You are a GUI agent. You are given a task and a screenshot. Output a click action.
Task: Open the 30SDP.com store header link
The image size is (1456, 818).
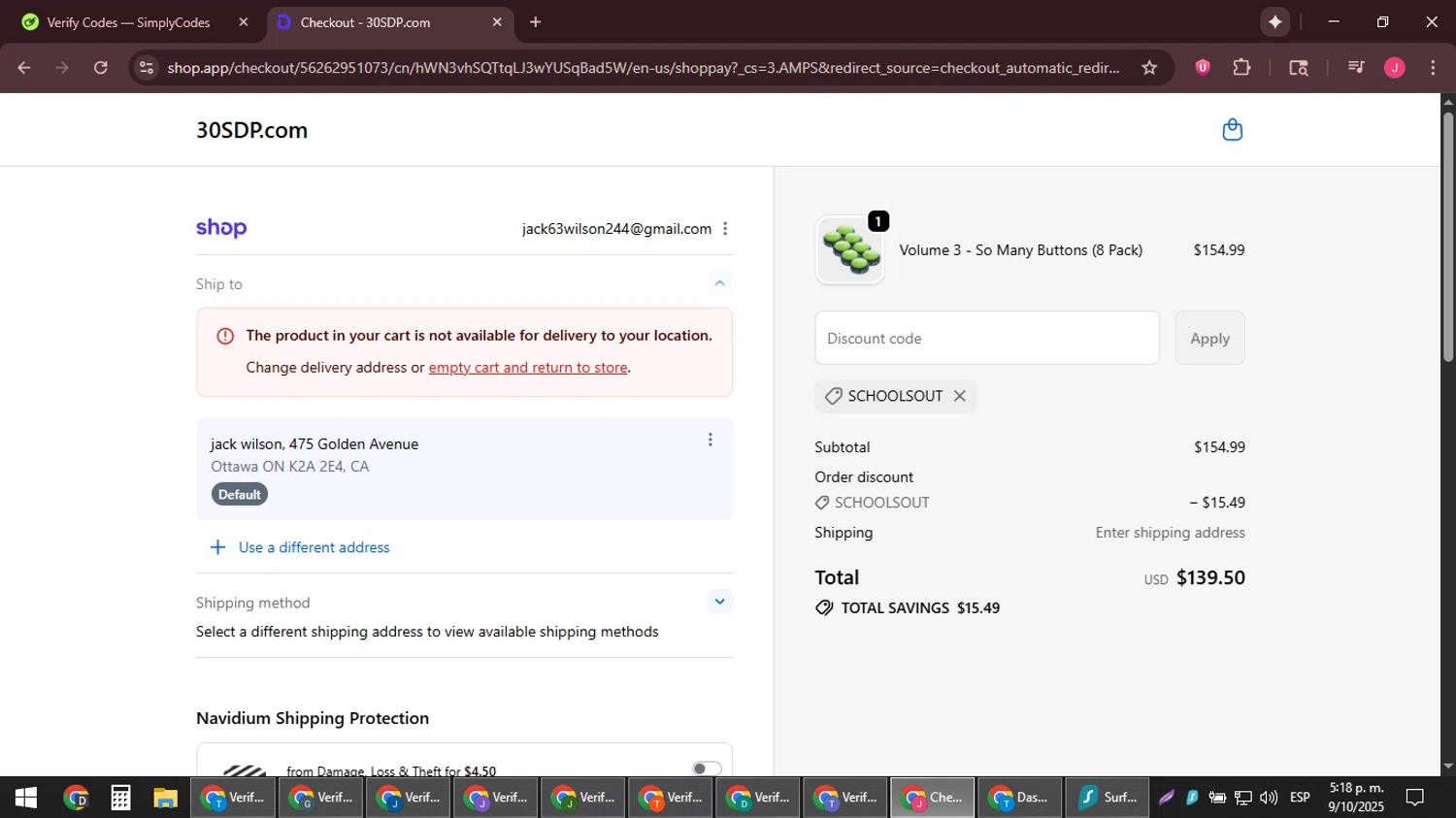[251, 130]
